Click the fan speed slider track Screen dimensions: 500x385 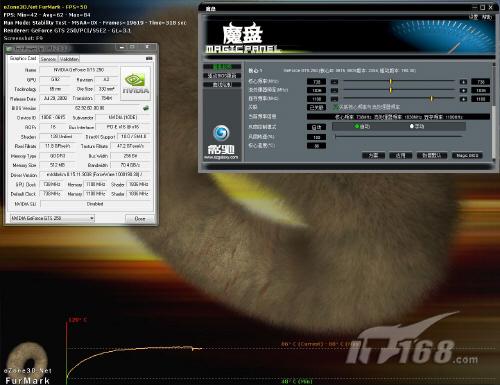[398, 136]
